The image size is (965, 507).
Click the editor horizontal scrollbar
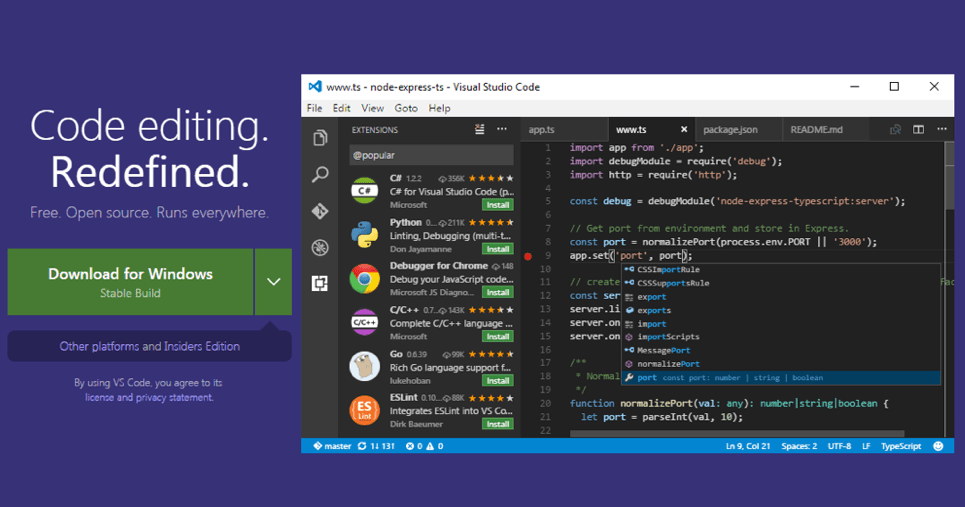point(737,434)
